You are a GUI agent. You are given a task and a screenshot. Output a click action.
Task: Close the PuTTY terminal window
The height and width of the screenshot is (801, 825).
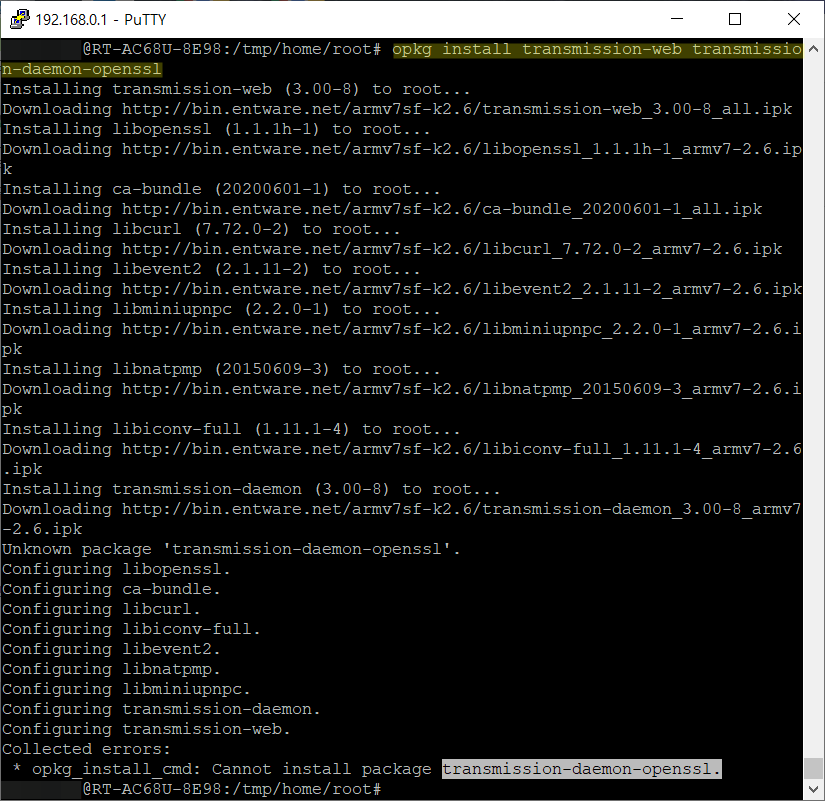click(794, 19)
